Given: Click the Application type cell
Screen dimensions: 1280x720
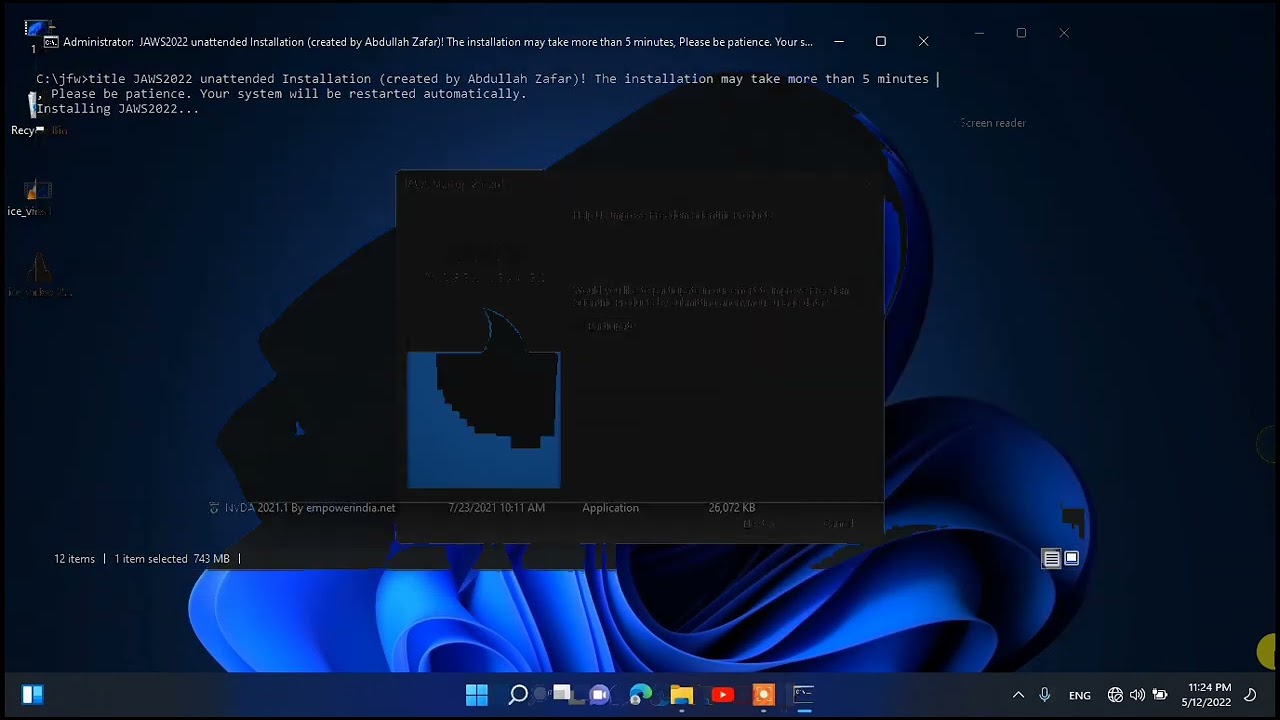Looking at the screenshot, I should click(610, 508).
